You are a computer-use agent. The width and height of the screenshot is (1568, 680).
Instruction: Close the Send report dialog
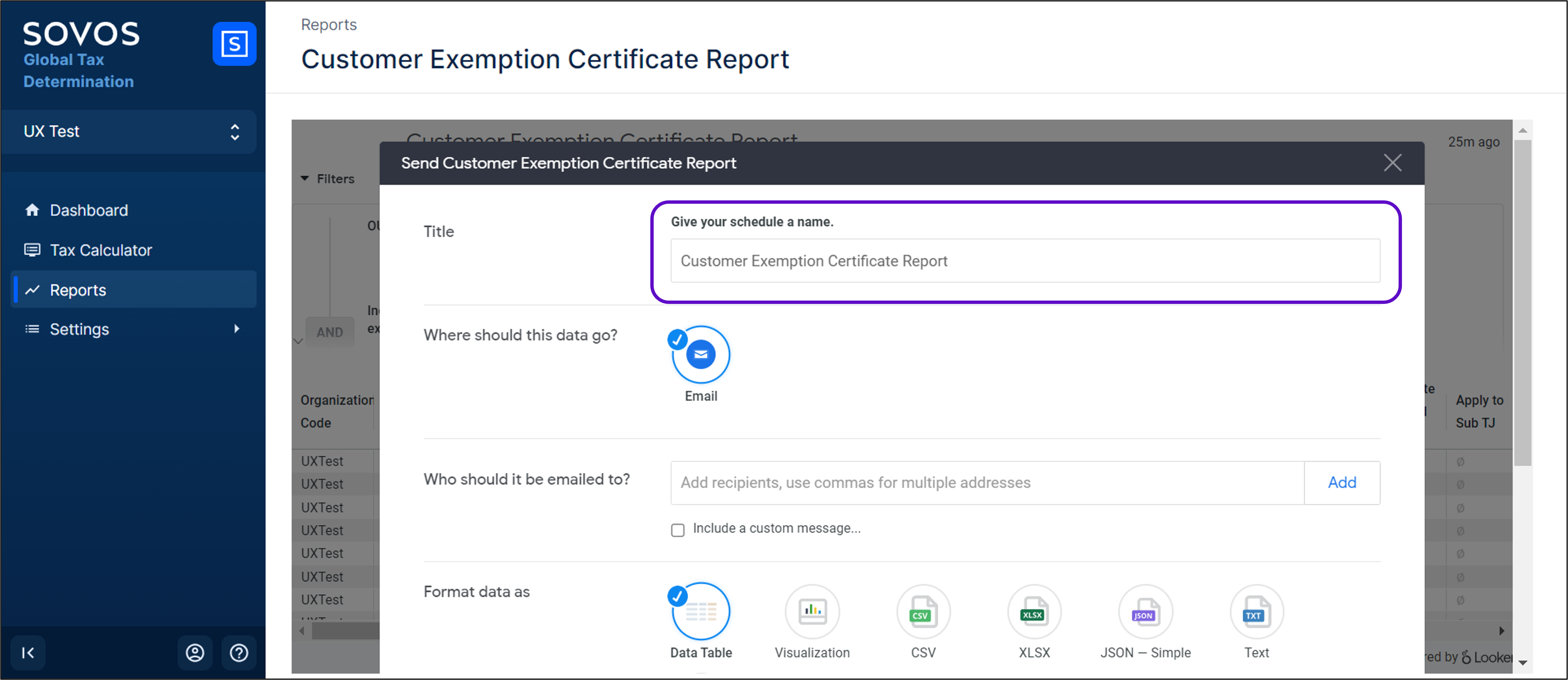click(1392, 163)
